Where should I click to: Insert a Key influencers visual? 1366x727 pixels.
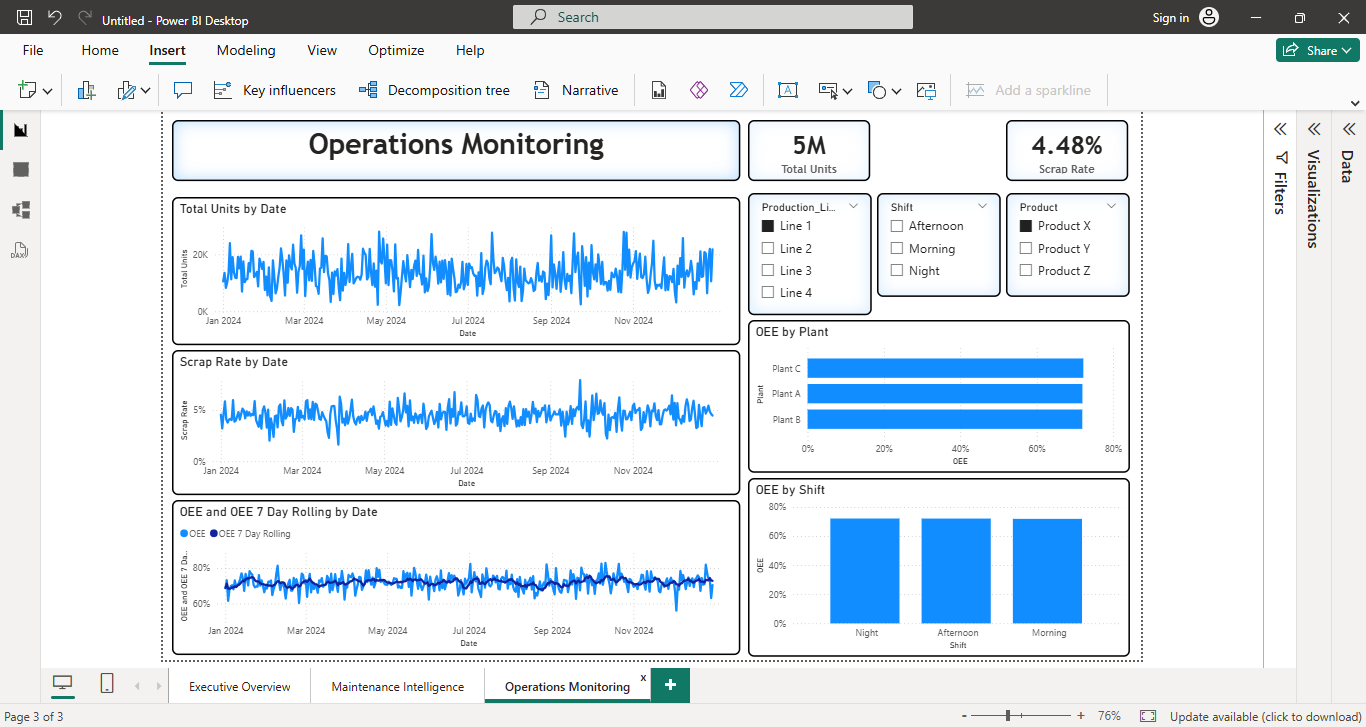click(275, 90)
